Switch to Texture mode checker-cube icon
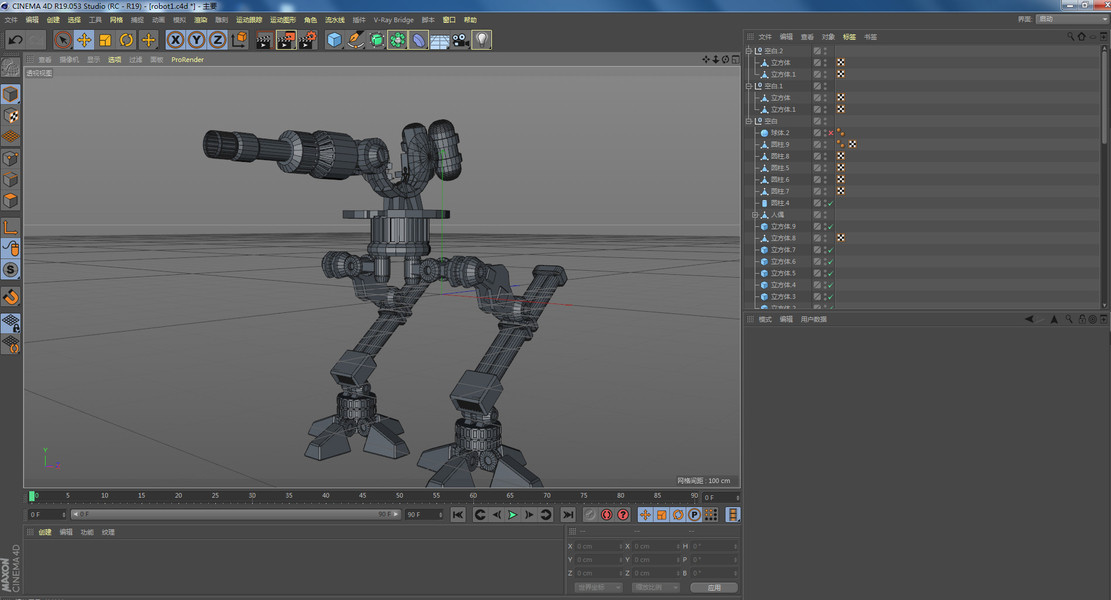The image size is (1111, 600). [x=10, y=115]
